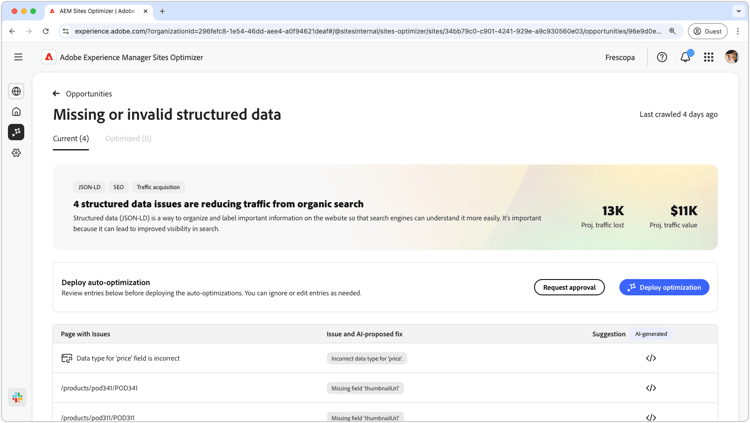Screen dimensions: 750x423
Task: Click the AI-generated badge
Action: pyautogui.click(x=651, y=334)
